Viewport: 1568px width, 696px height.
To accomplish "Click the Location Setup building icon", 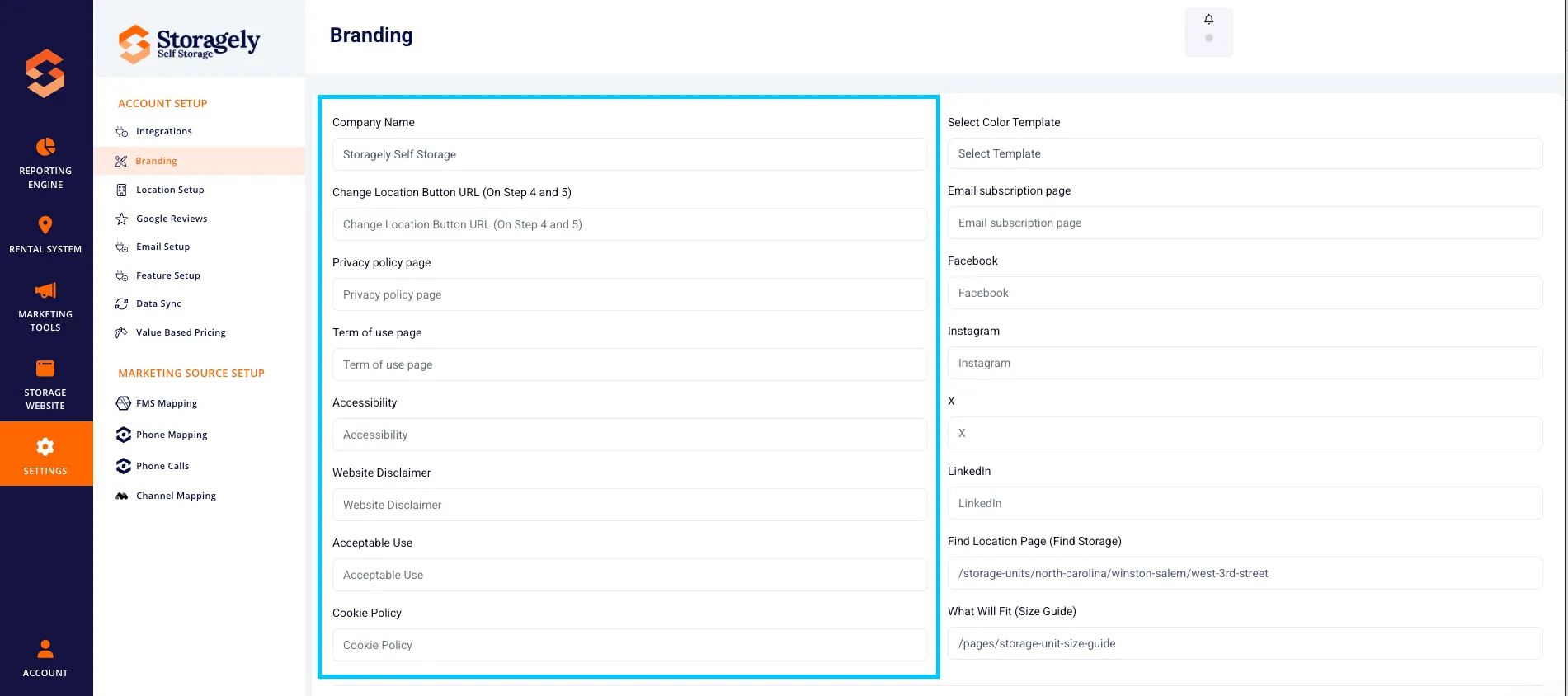I will pos(122,190).
